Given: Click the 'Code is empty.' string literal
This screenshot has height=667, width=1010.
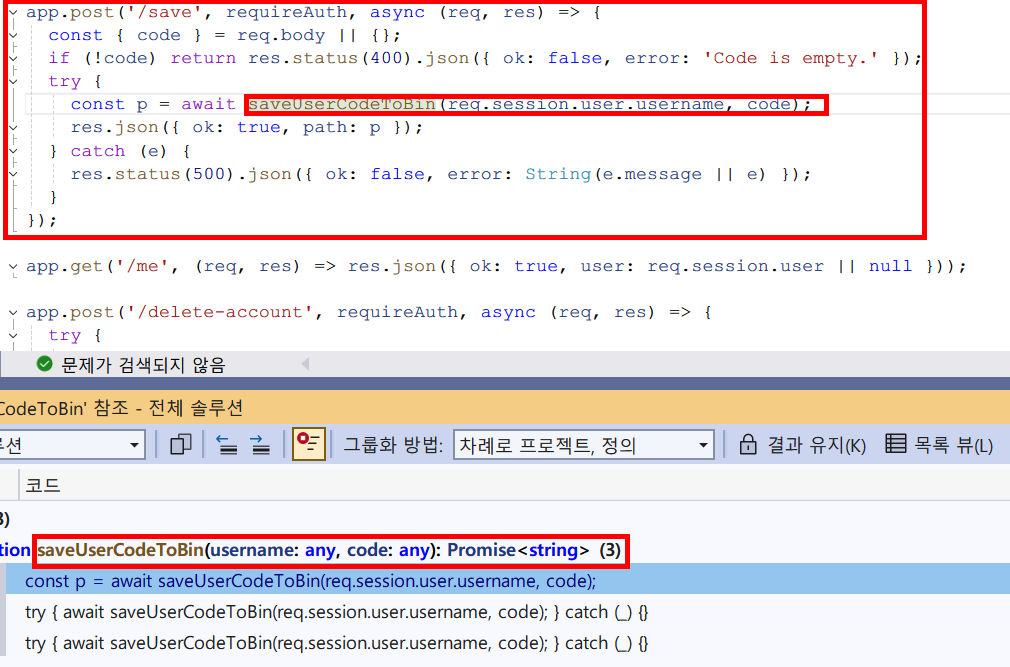Looking at the screenshot, I should click(790, 59).
